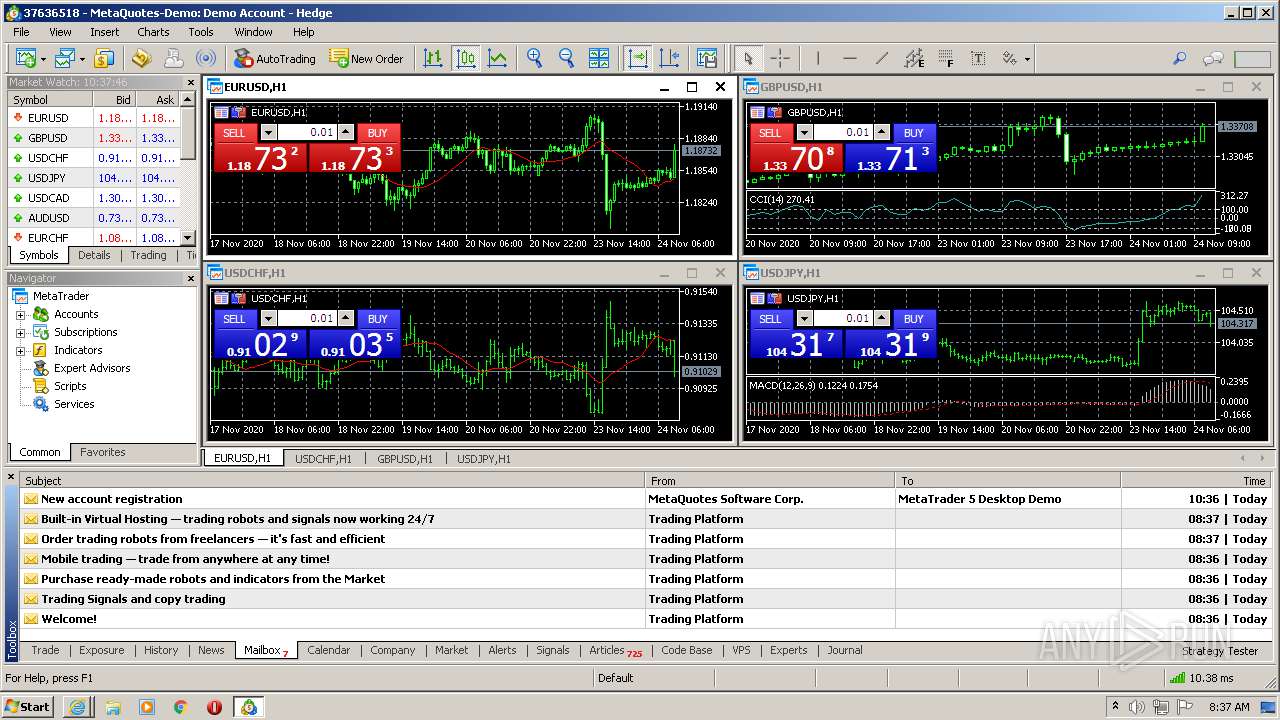Open the chat speech-bubble icon
Image resolution: width=1280 pixels, height=720 pixels.
click(x=1213, y=59)
